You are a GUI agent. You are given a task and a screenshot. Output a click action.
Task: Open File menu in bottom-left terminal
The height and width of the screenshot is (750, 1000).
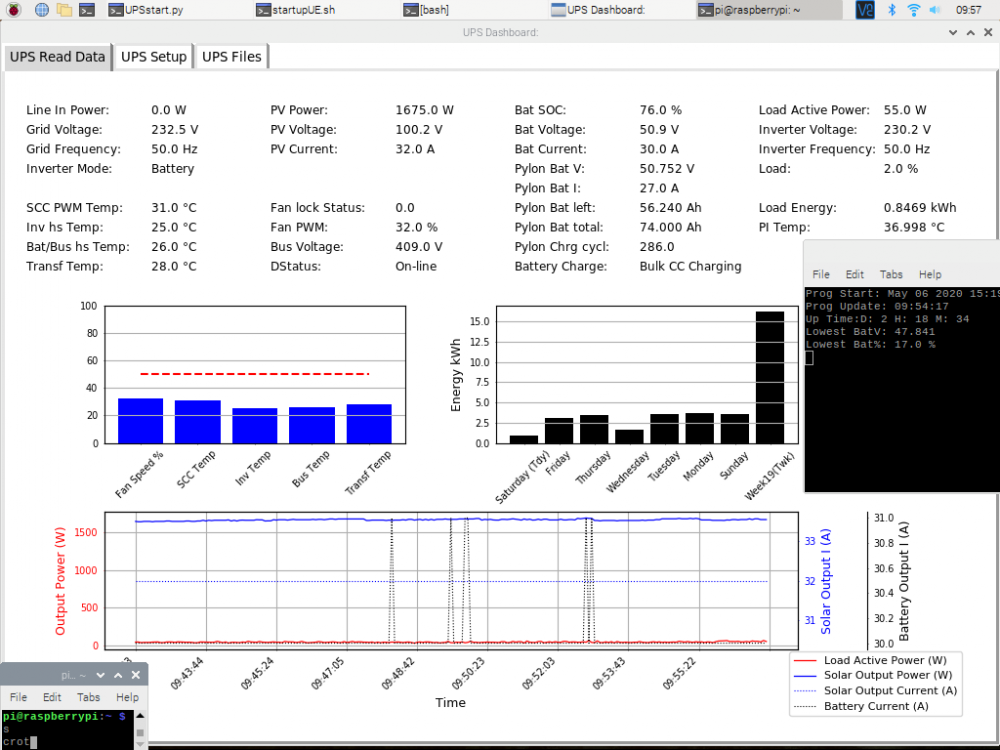coord(18,697)
